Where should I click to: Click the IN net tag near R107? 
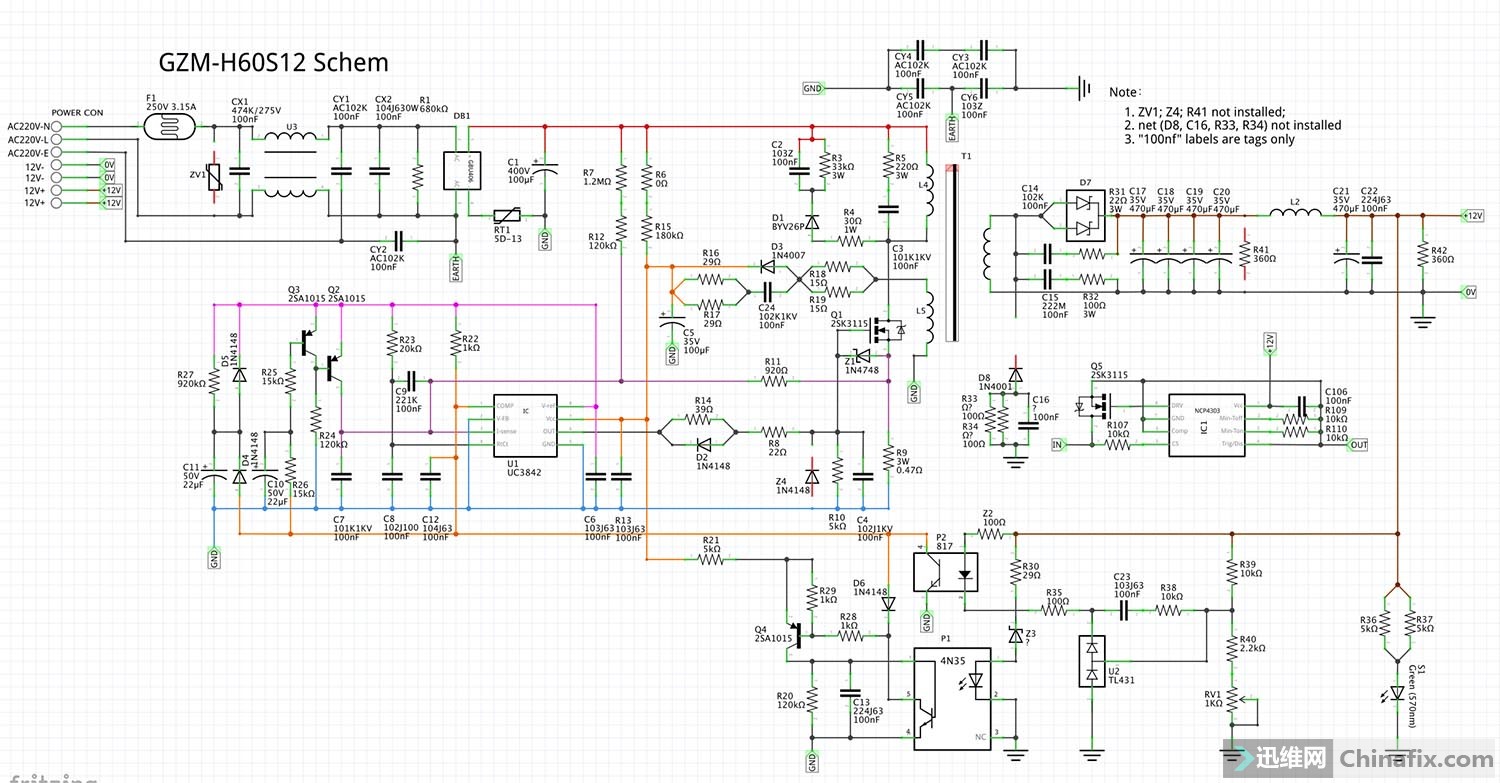point(1058,444)
